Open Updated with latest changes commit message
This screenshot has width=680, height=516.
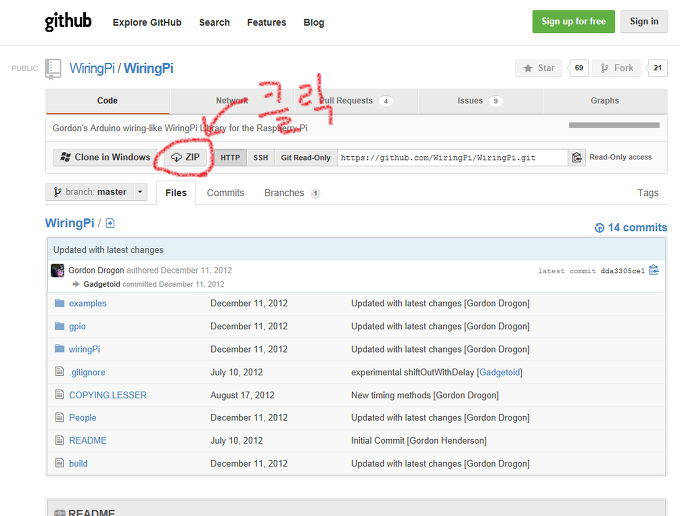108,250
